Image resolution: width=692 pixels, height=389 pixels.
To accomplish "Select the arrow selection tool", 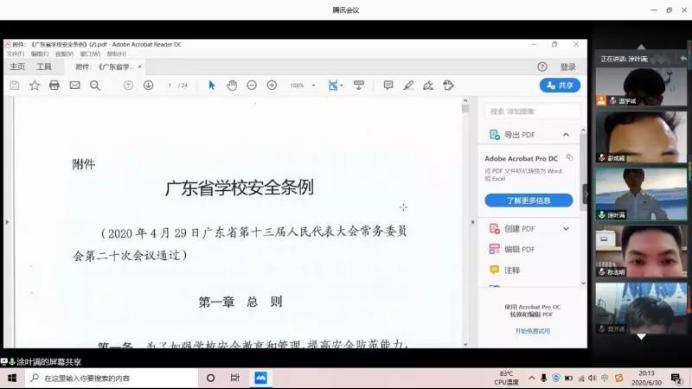I will [212, 85].
